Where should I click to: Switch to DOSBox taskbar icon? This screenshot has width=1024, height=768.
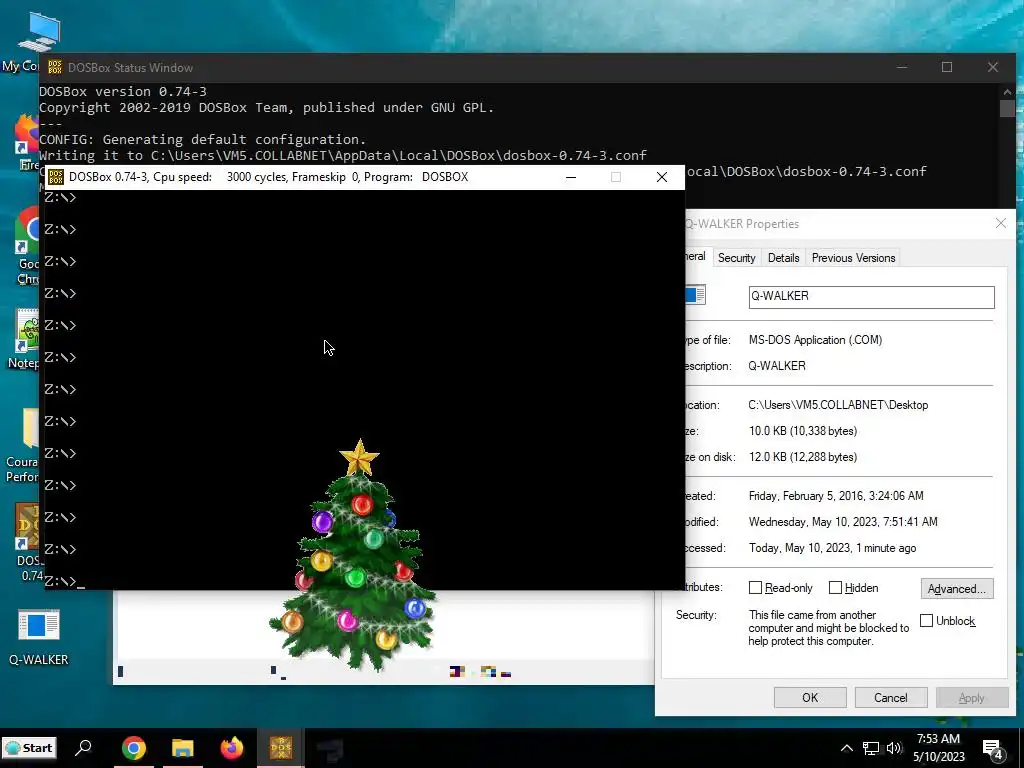pos(281,748)
